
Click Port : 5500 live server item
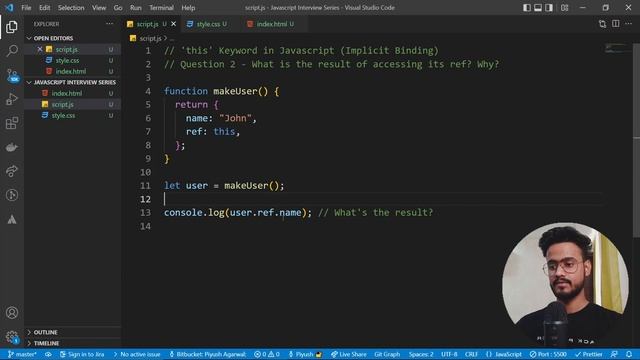[548, 354]
